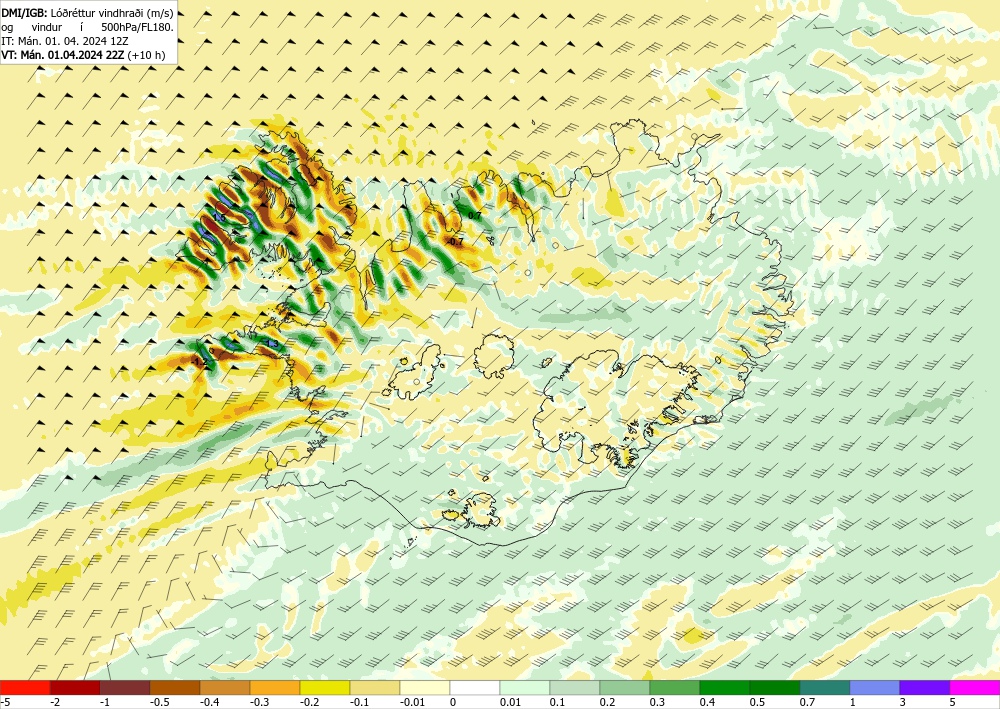This screenshot has height=709, width=1000.
Task: Choose the periwinkle blue swatch between 1 and 3
Action: coord(875,688)
